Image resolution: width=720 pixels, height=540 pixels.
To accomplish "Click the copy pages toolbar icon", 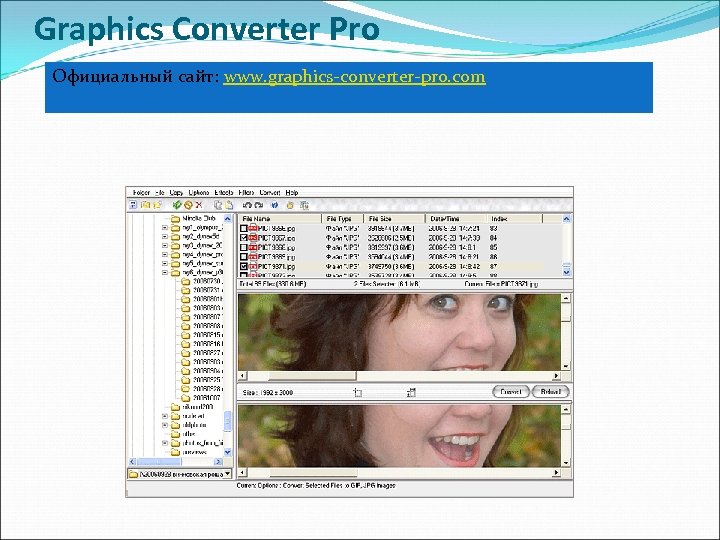I will point(218,205).
